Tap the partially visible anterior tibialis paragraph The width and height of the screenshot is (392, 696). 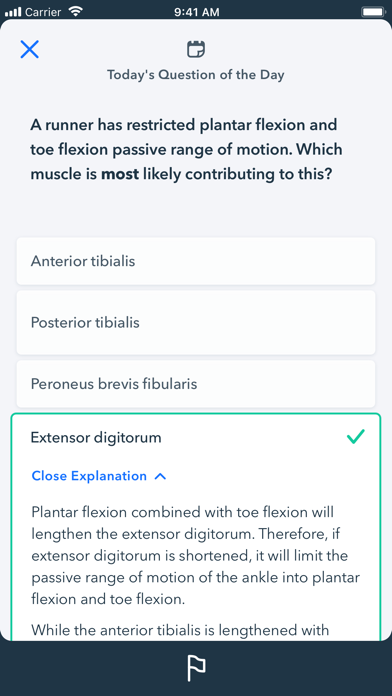click(180, 630)
